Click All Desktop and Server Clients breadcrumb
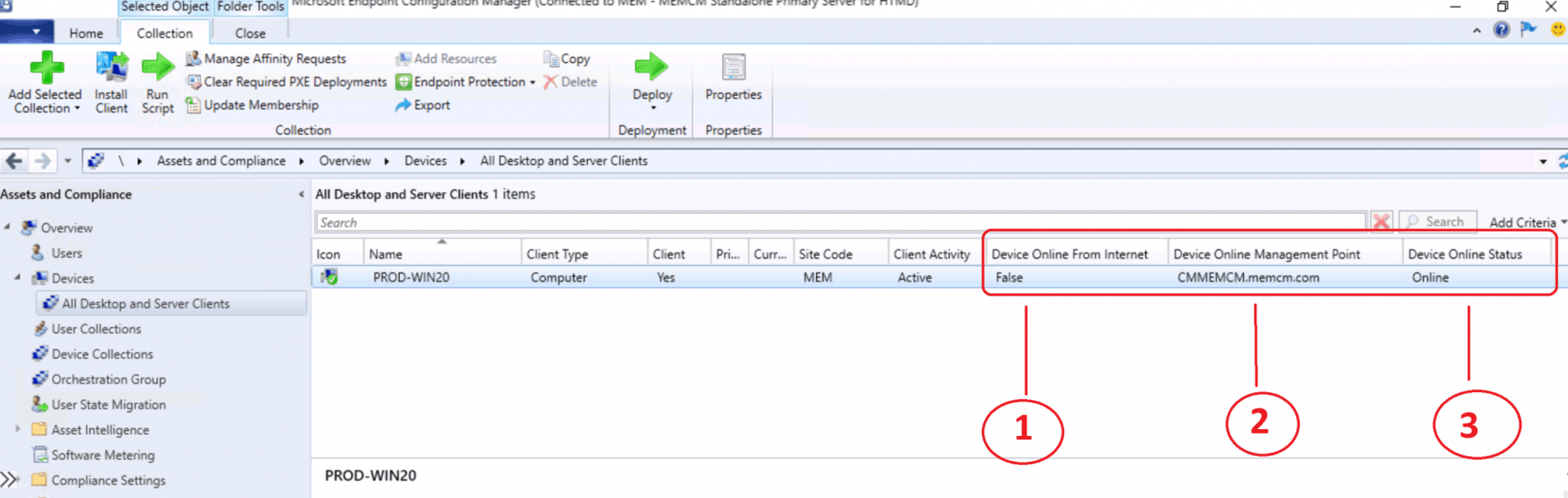 pos(564,161)
